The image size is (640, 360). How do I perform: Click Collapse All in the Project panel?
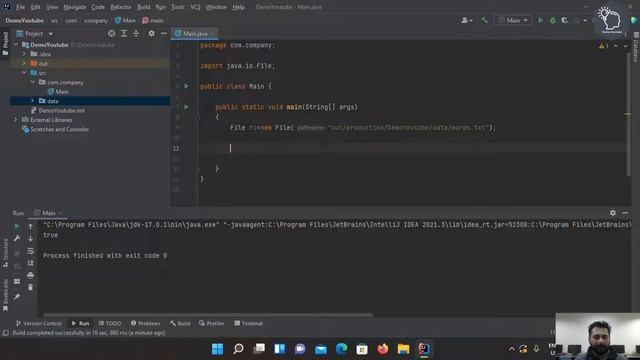coord(136,33)
